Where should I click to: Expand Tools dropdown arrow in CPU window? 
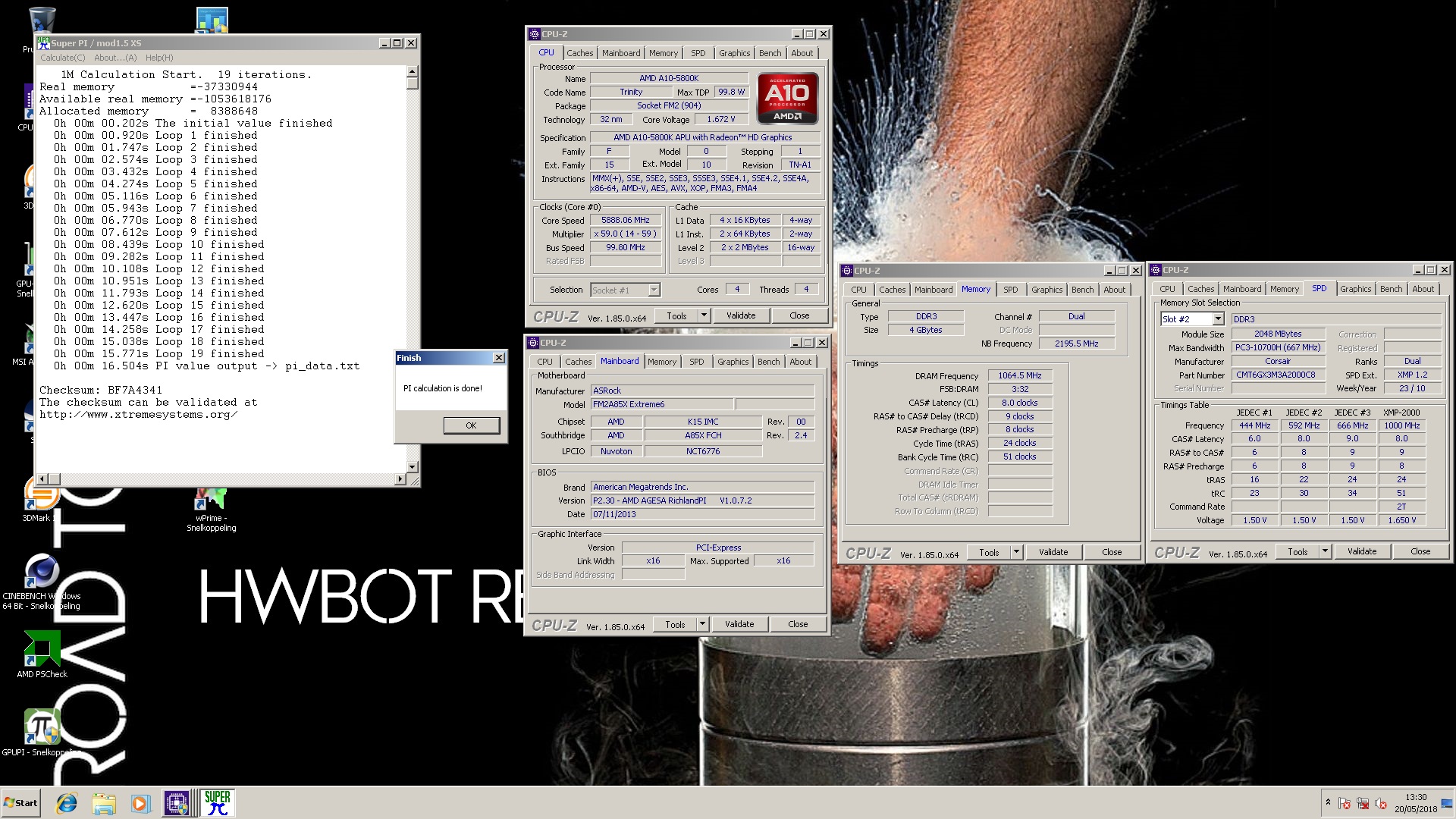tap(704, 315)
